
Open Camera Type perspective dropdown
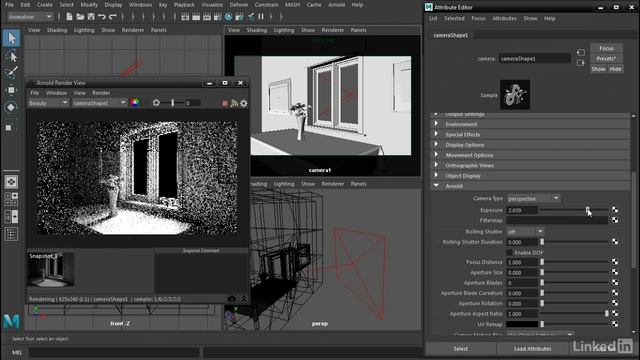coord(533,198)
